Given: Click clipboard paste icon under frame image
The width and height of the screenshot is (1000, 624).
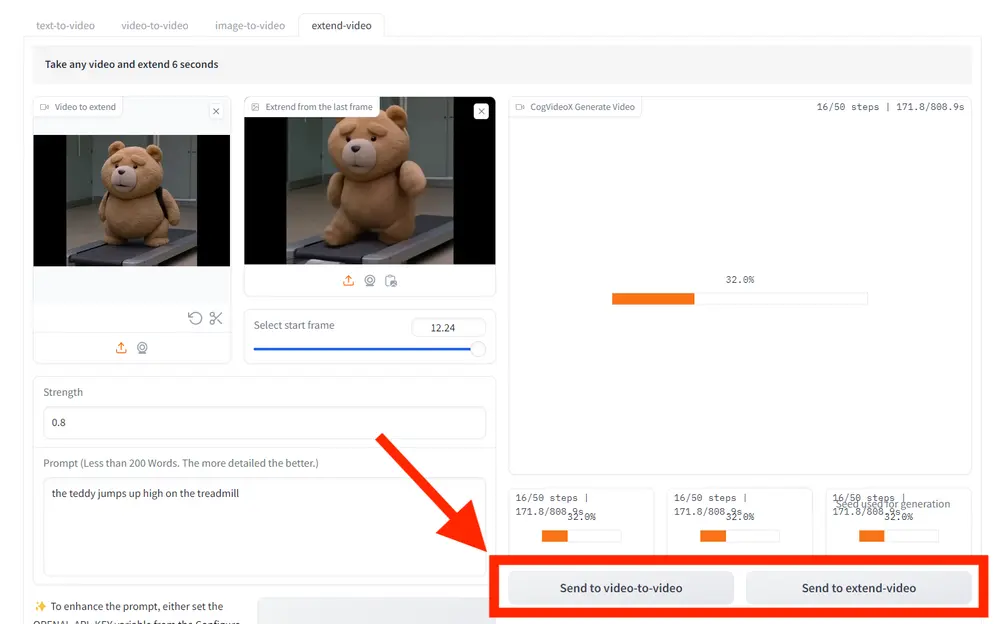Looking at the screenshot, I should click(391, 281).
